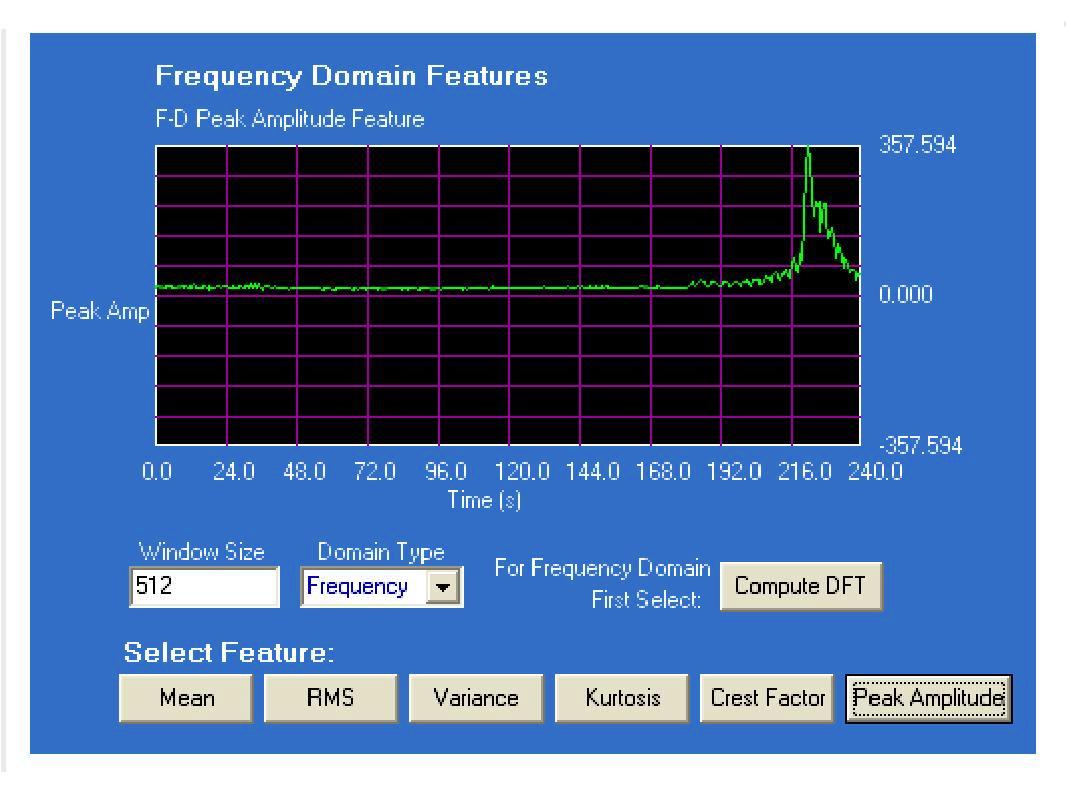
Task: Click into the Window Size field
Action: click(x=204, y=586)
